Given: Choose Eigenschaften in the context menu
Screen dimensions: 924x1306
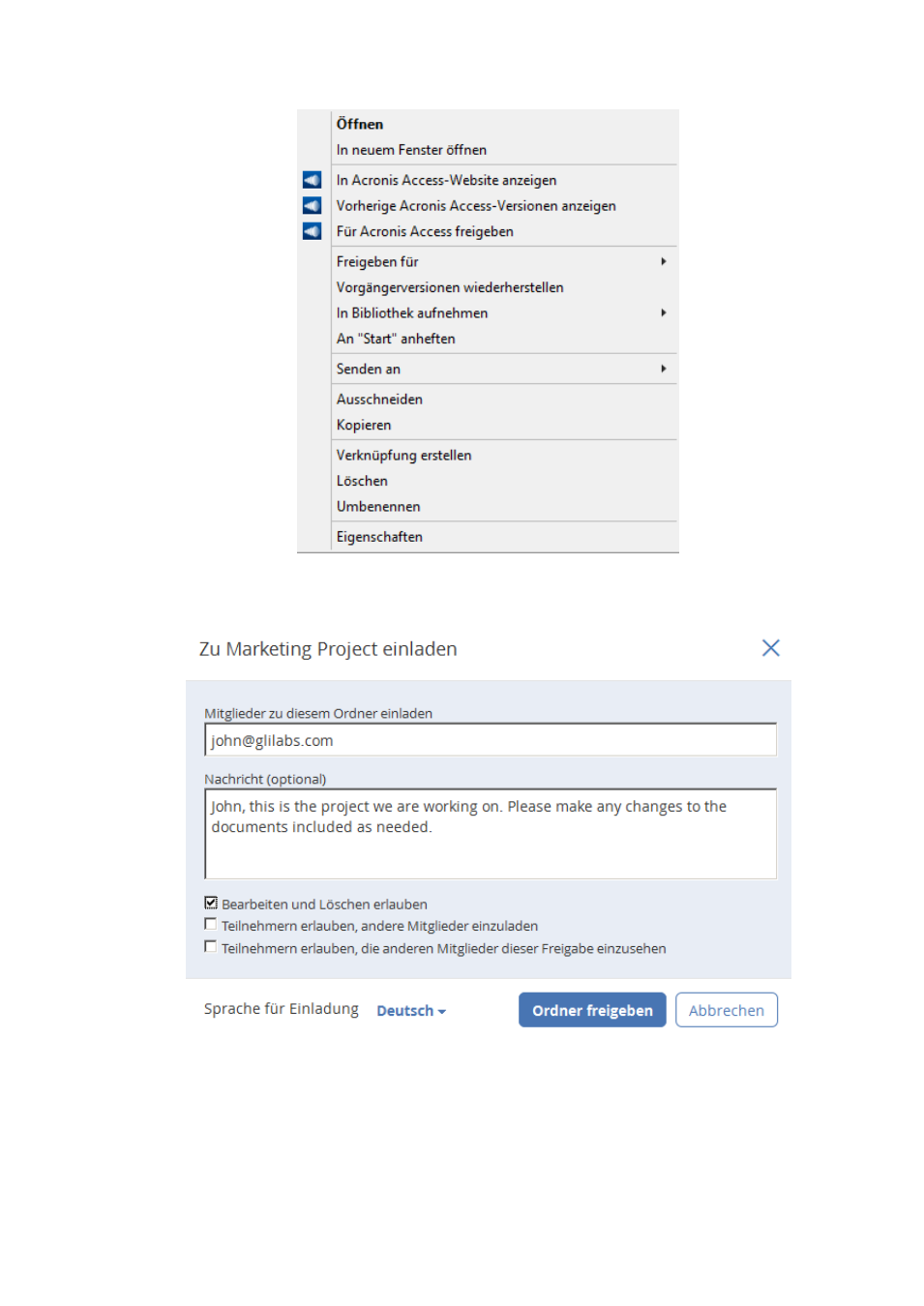Looking at the screenshot, I should 504,537.
